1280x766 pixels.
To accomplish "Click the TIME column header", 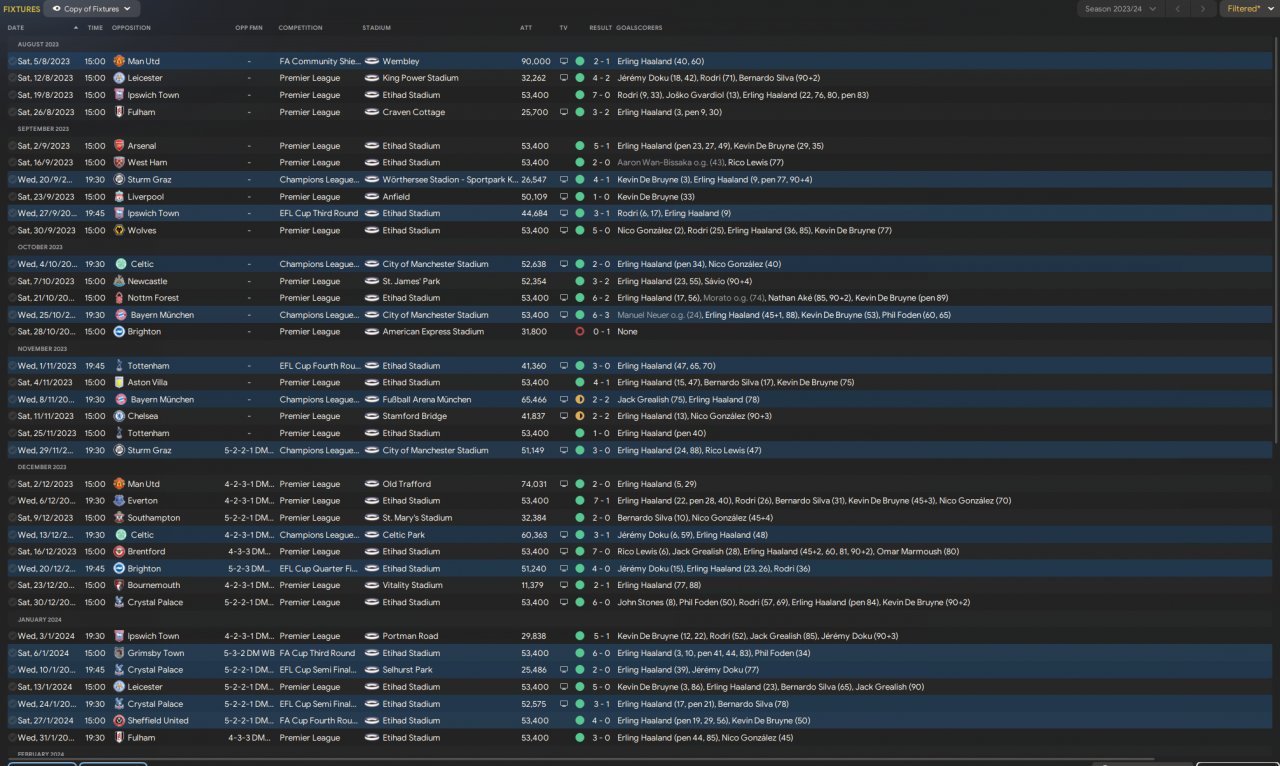I will tap(95, 28).
